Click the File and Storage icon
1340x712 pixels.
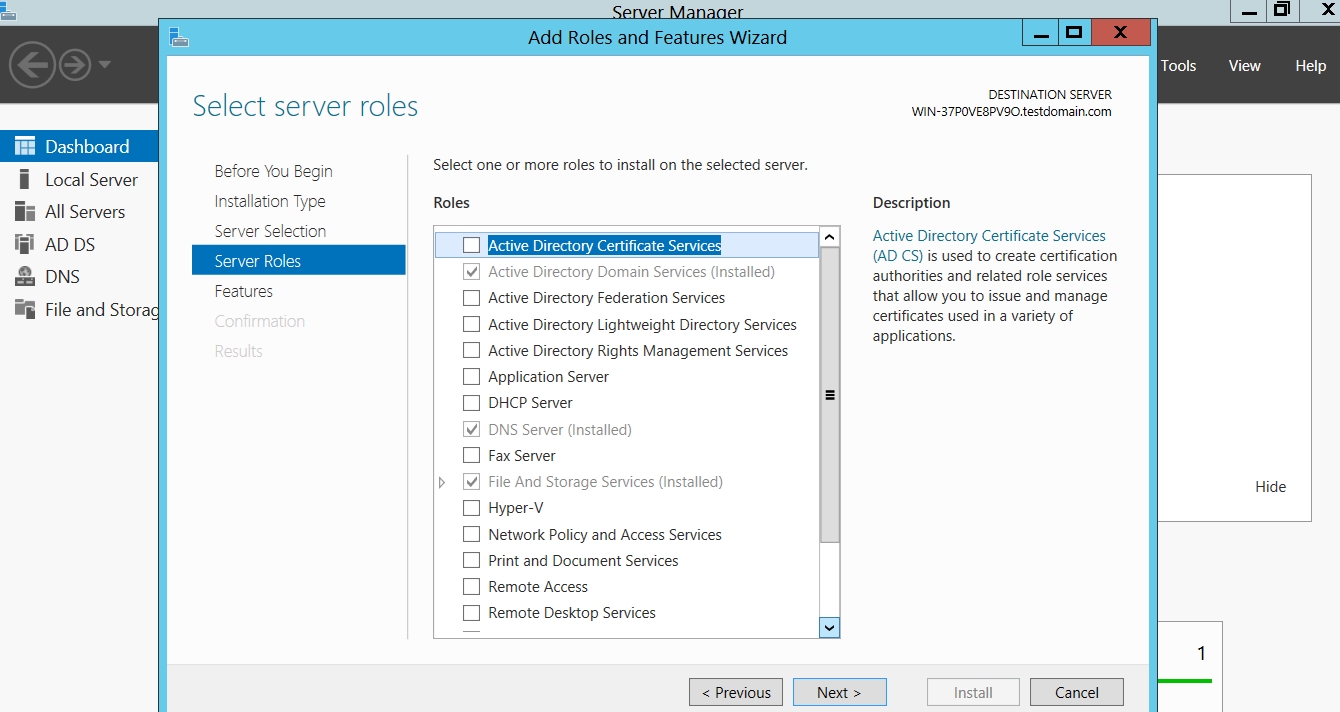pos(25,309)
